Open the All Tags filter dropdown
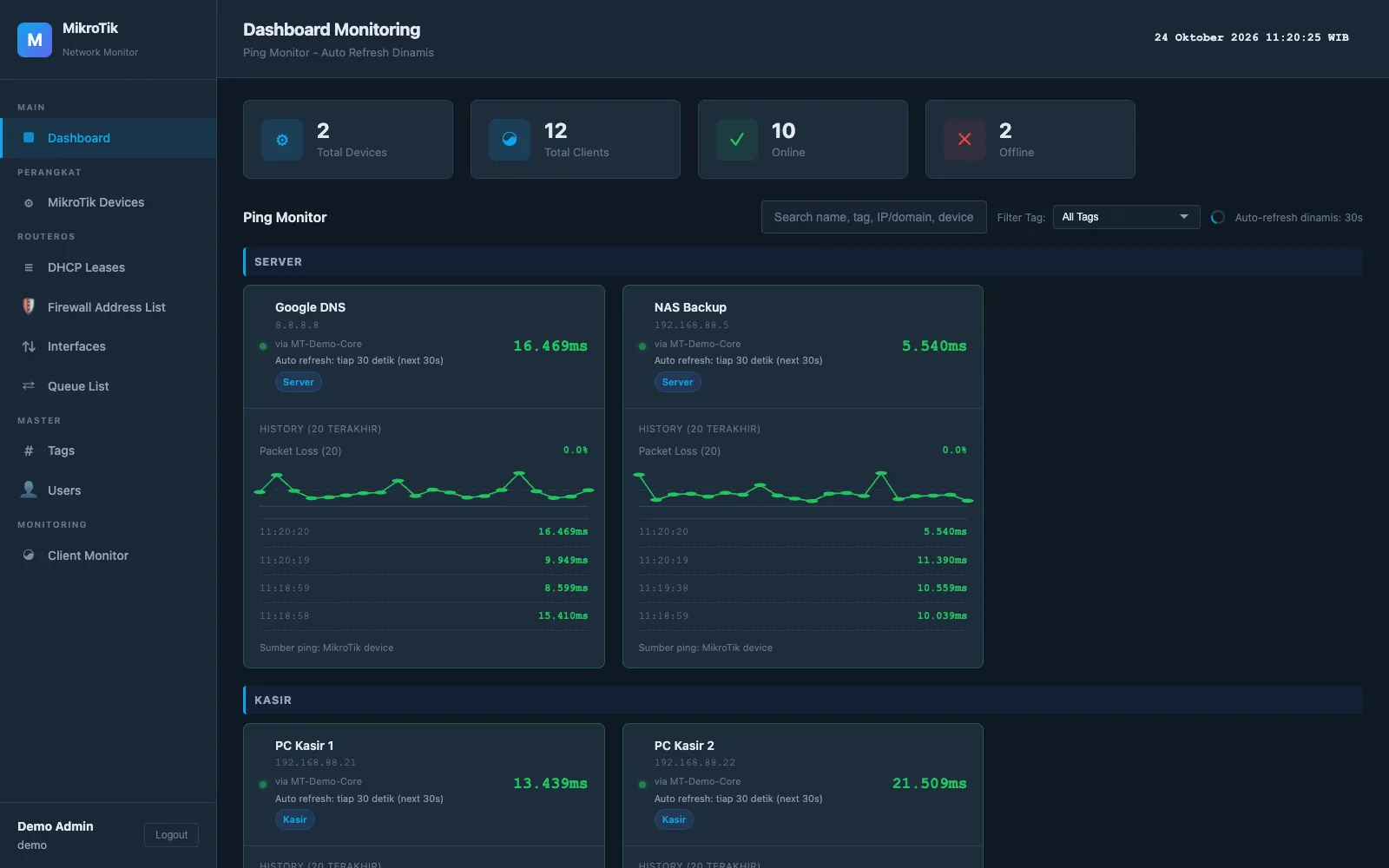This screenshot has width=1389, height=868. (1126, 217)
